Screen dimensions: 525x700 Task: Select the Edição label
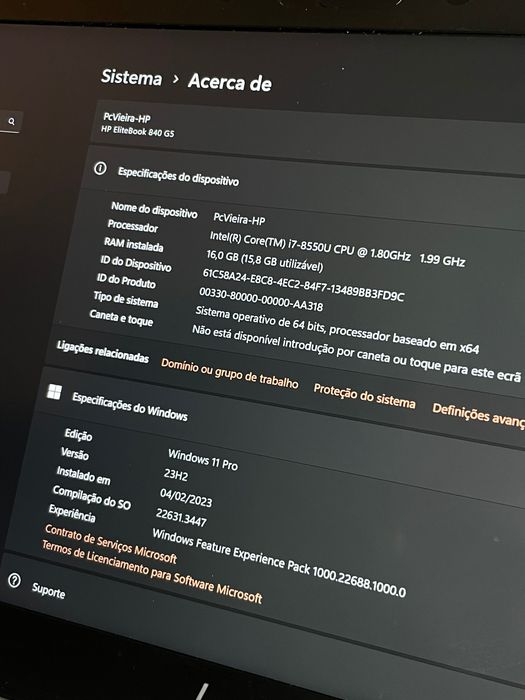point(78,434)
